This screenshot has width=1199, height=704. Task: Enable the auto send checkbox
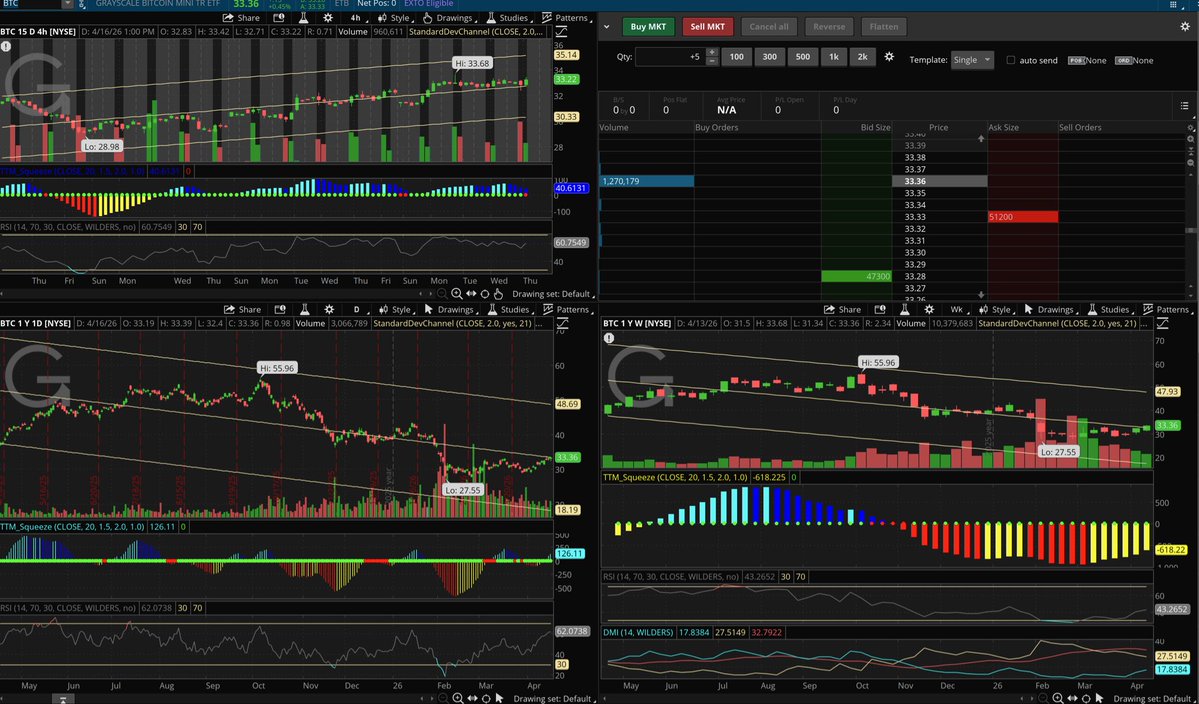click(x=1011, y=60)
